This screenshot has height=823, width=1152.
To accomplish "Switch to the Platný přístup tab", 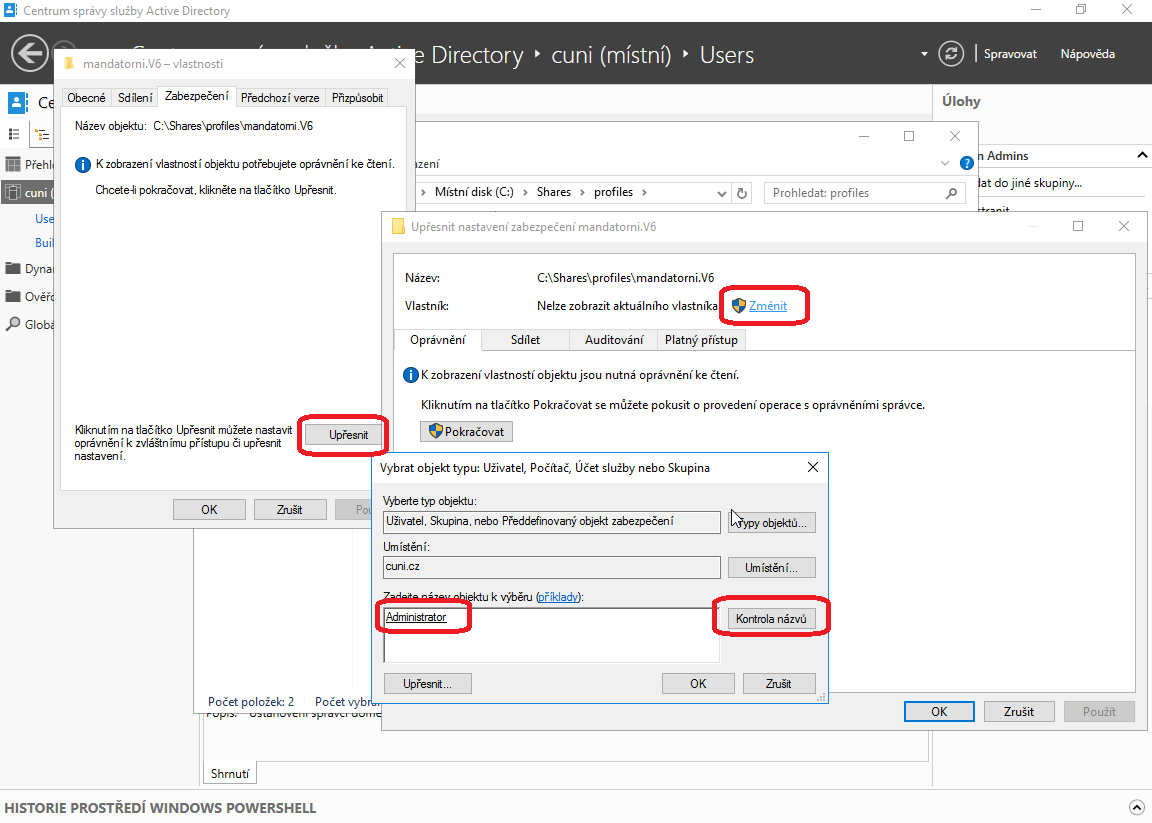I will coord(701,340).
